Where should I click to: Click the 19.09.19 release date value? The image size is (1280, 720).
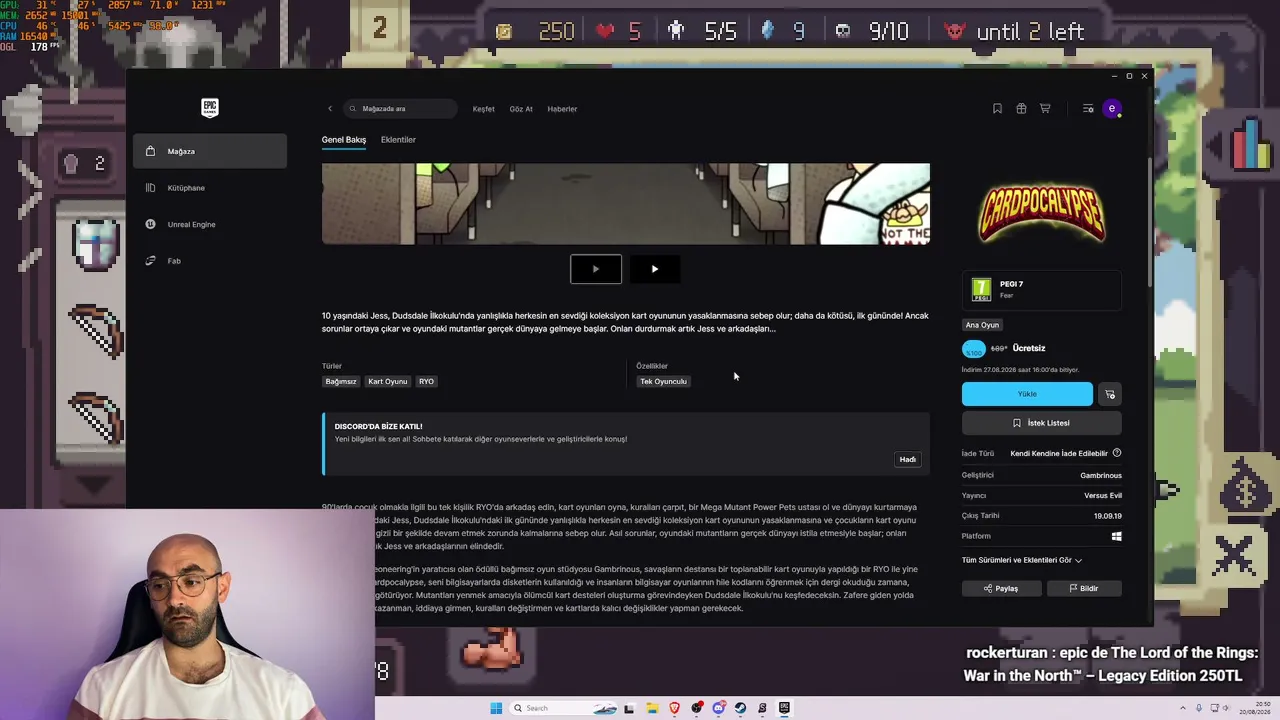click(x=1108, y=516)
